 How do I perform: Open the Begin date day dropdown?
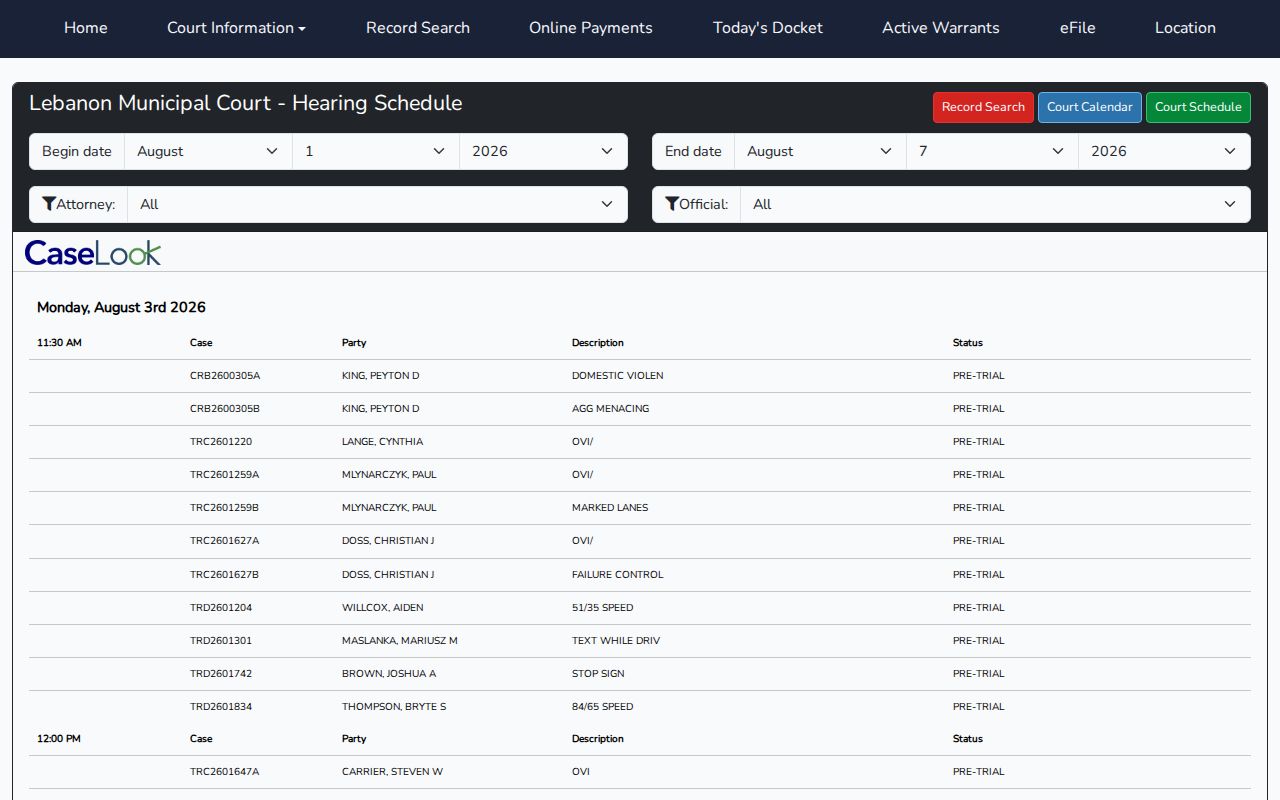pos(376,151)
